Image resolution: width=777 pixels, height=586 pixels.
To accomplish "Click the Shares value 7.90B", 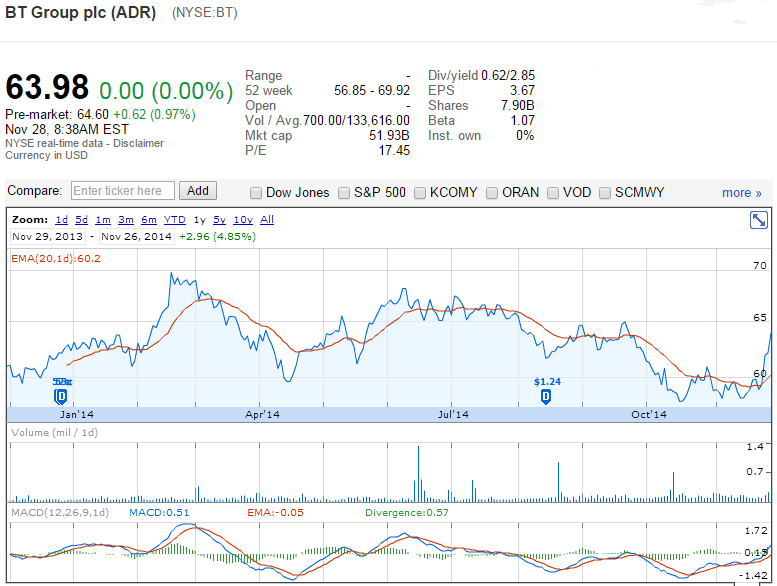I will tap(517, 105).
